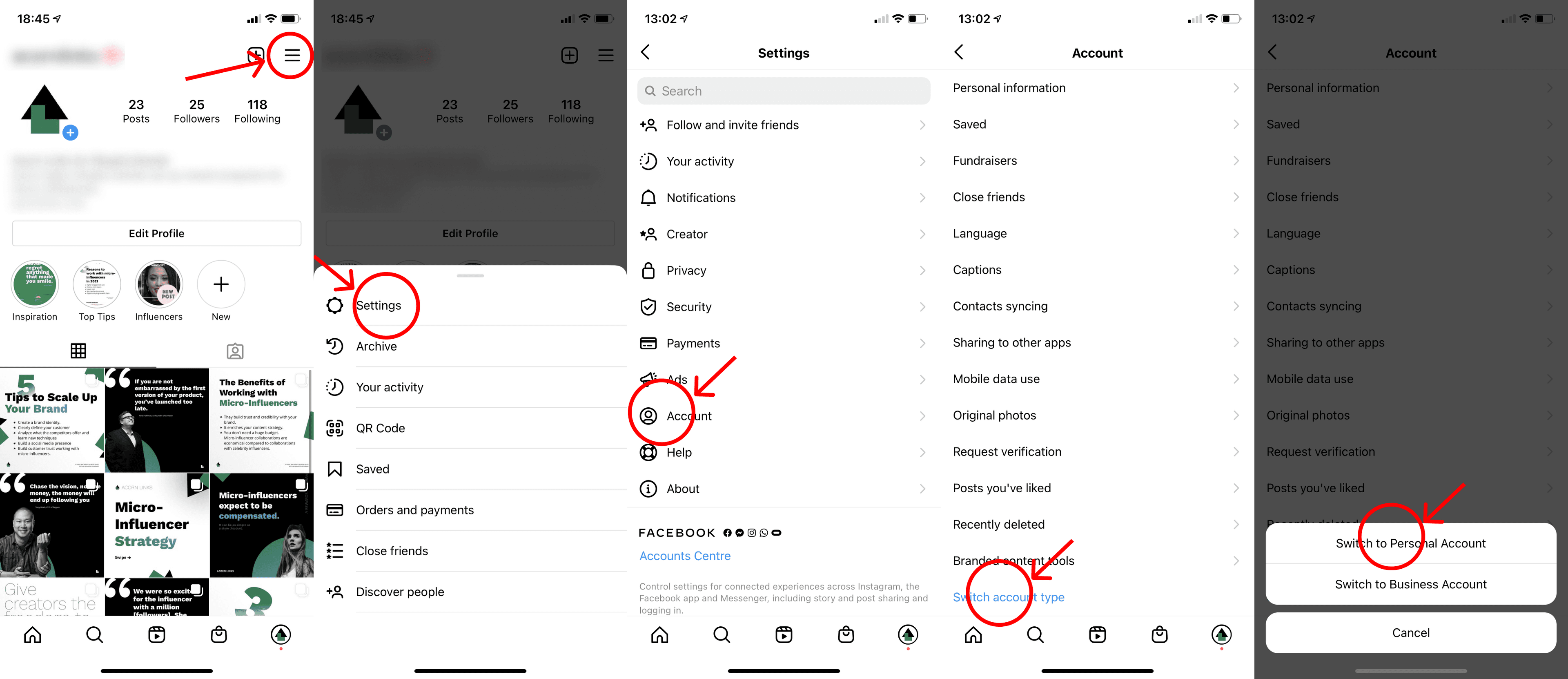This screenshot has width=1568, height=679.
Task: Open Recently deleted on Account screen
Action: tap(1097, 524)
